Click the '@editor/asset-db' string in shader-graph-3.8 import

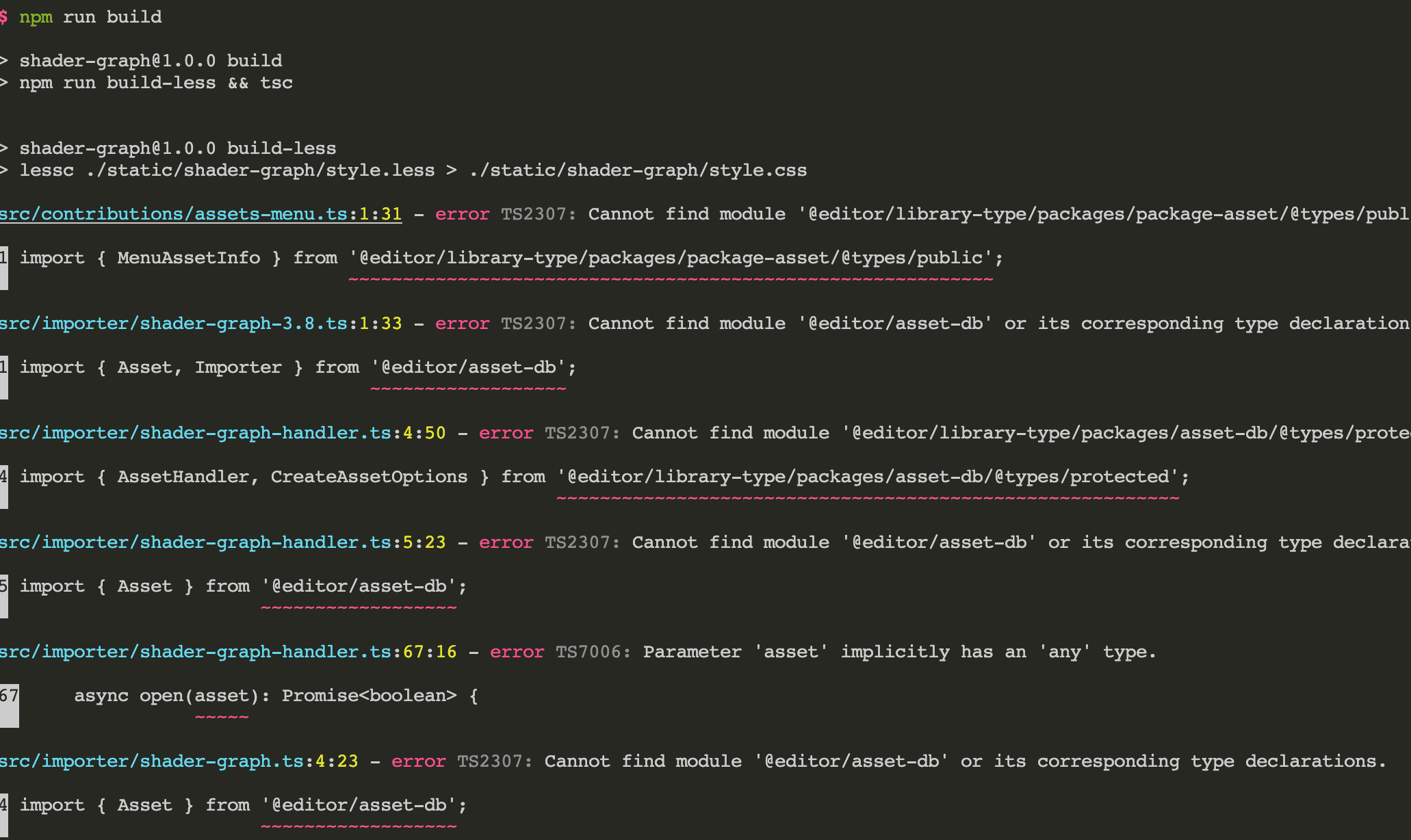[469, 367]
